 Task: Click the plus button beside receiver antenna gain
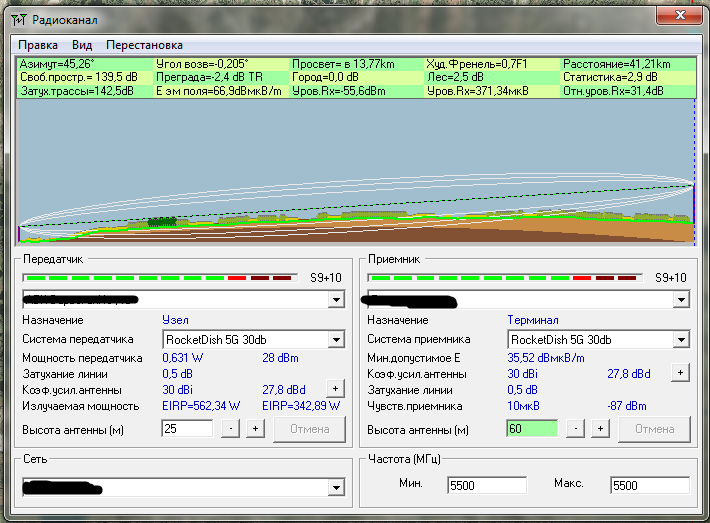tap(680, 372)
